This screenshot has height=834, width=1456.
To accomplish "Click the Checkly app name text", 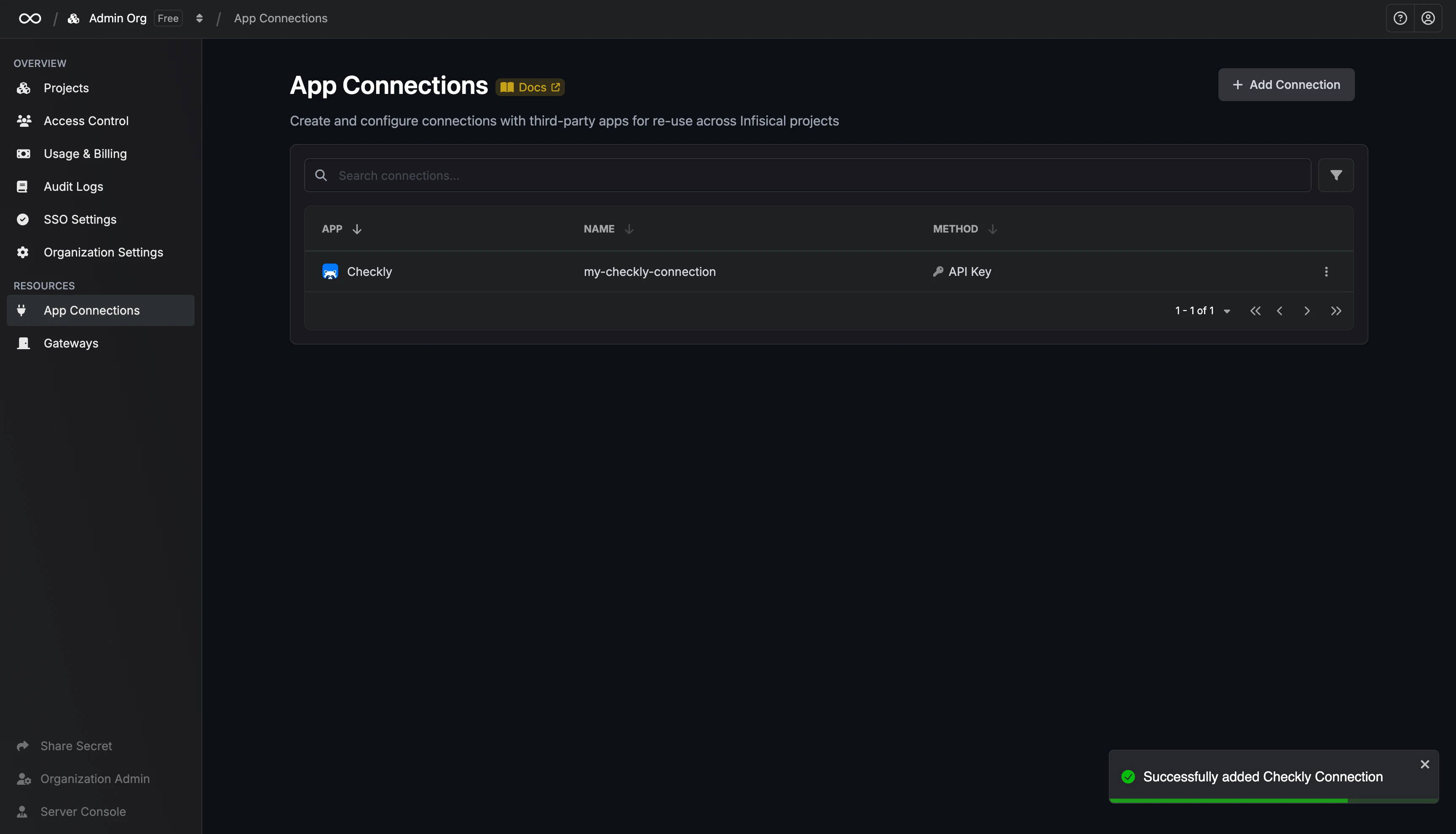I will tap(369, 272).
